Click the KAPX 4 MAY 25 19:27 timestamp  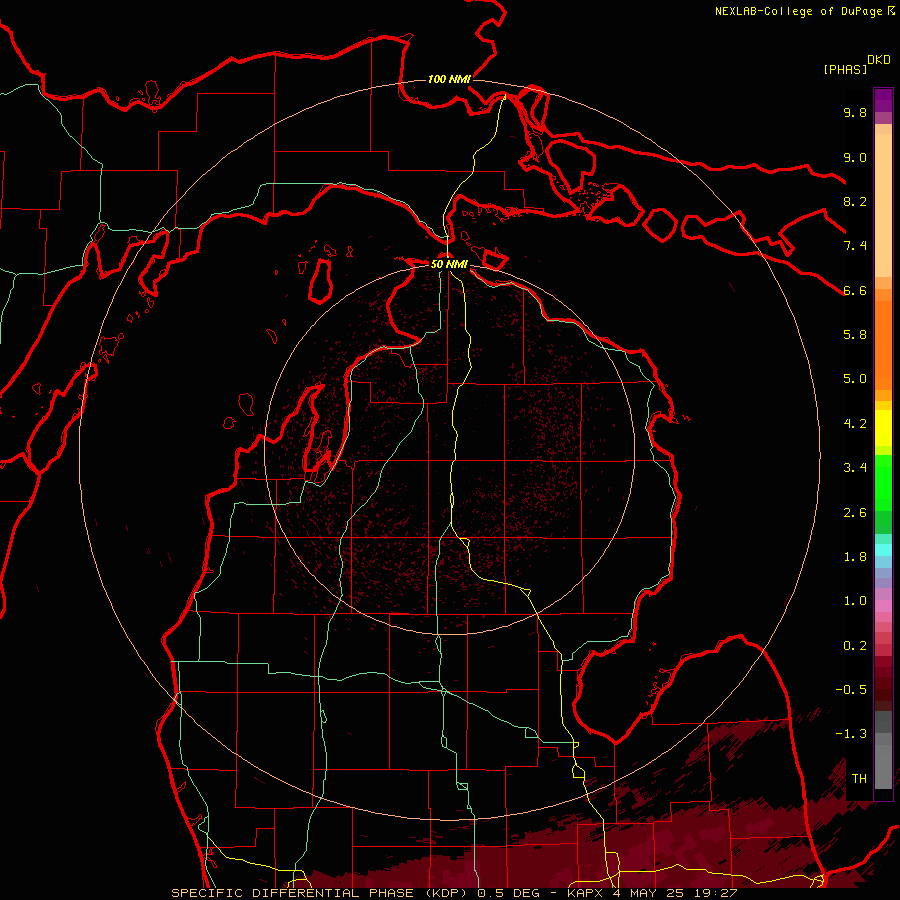[x=652, y=893]
